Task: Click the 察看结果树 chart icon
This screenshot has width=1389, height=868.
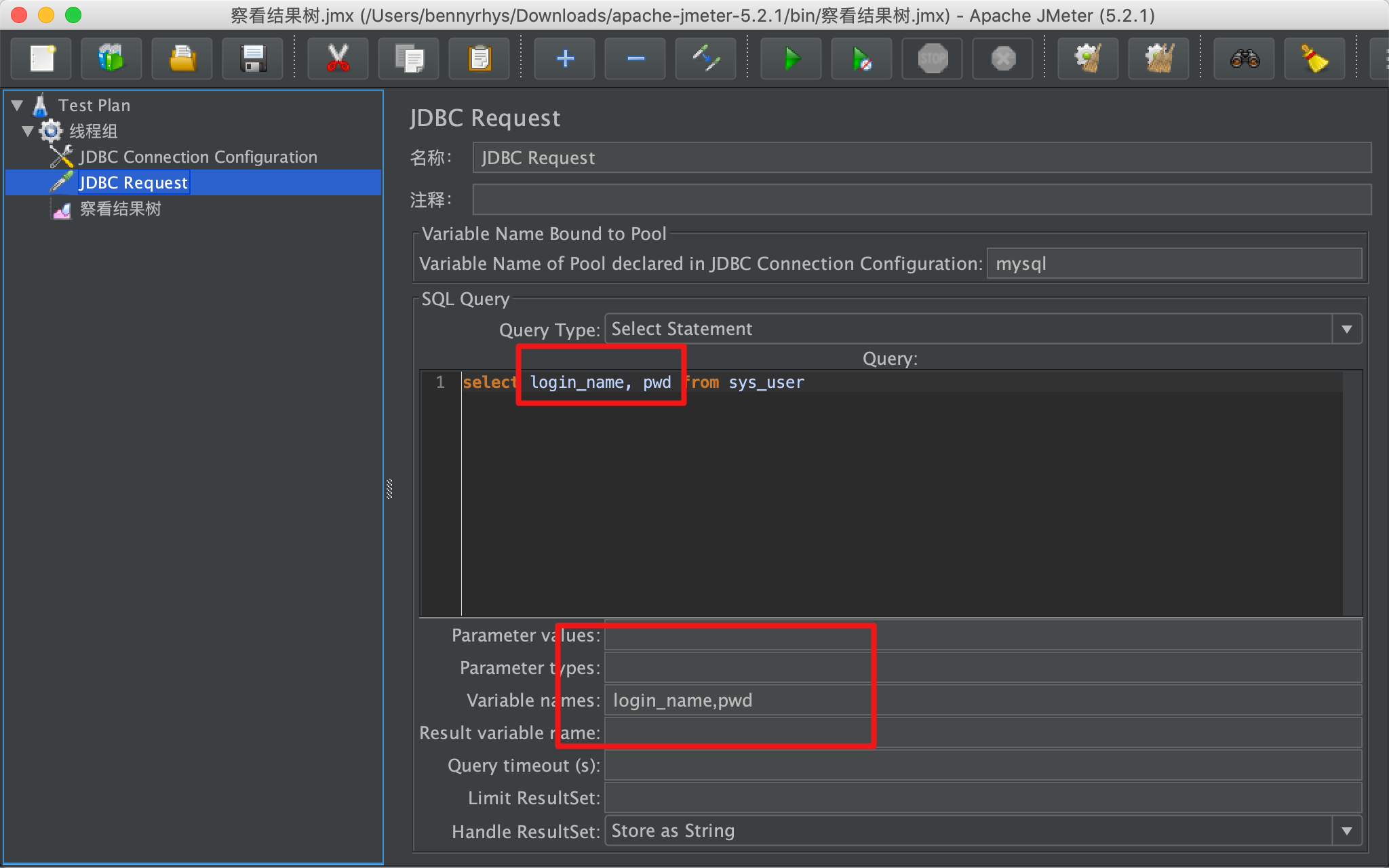Action: [x=62, y=210]
